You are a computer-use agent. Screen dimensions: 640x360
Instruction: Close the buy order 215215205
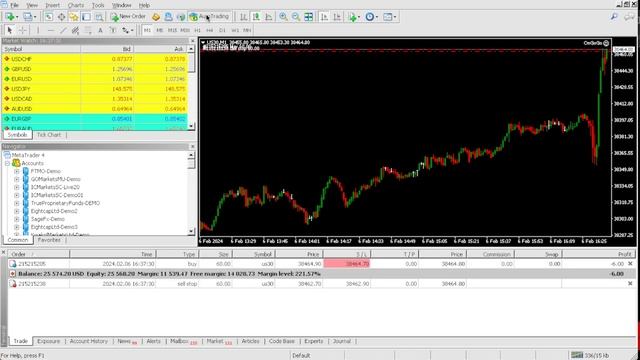[630, 264]
